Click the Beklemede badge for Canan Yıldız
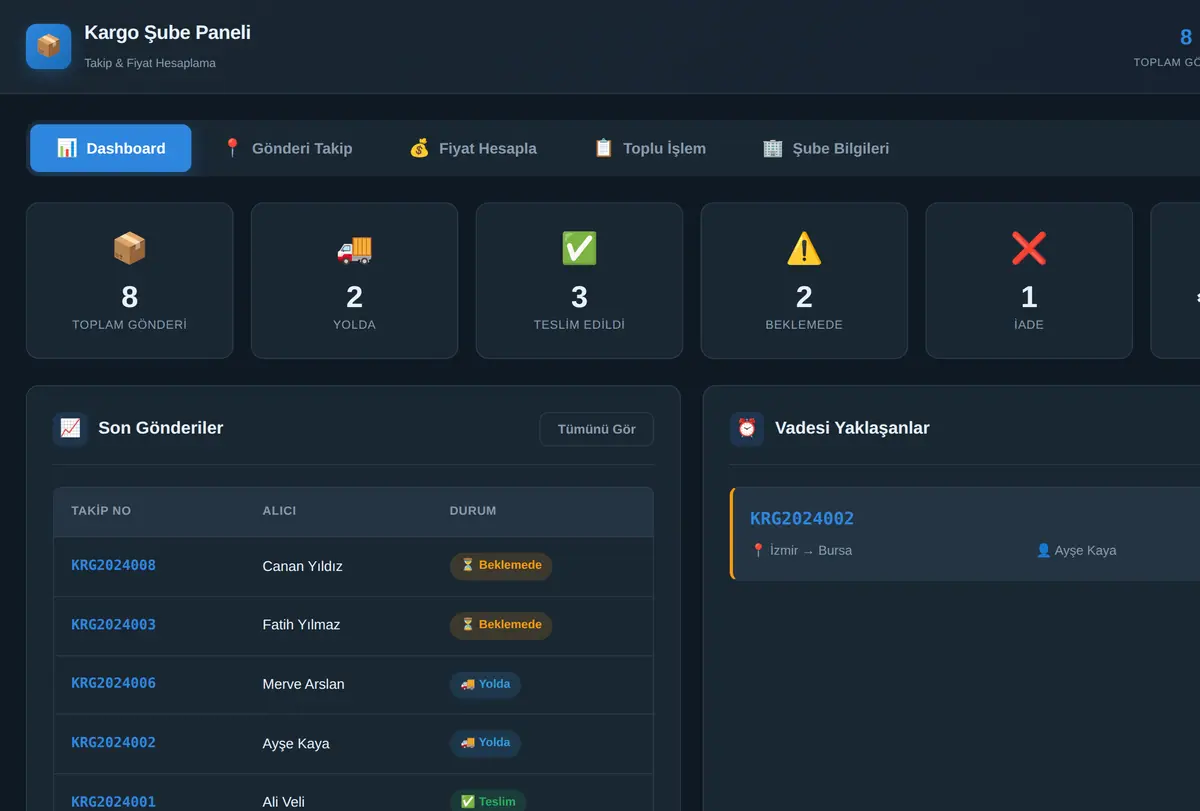1200x811 pixels. point(501,566)
